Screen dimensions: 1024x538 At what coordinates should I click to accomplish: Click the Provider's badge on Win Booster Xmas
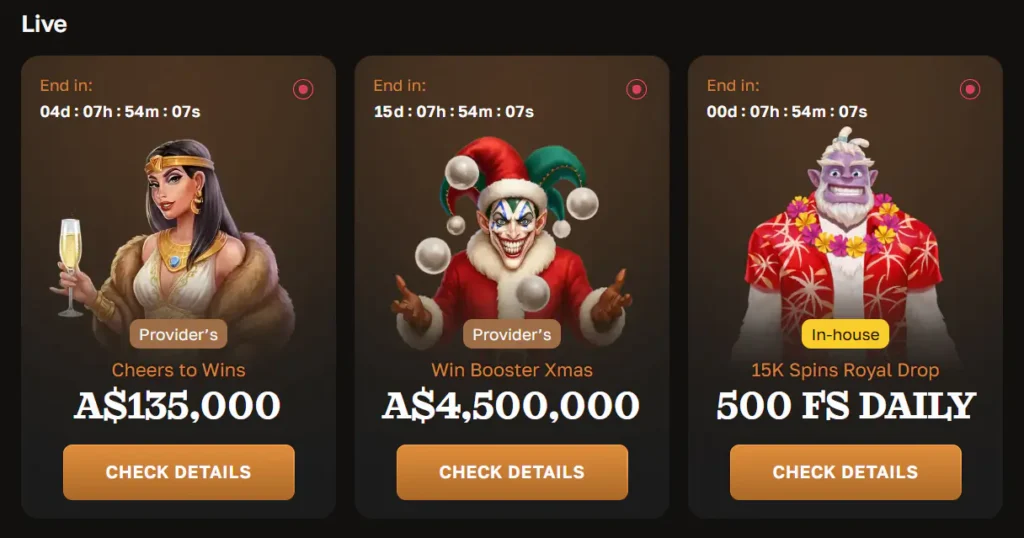pyautogui.click(x=512, y=334)
